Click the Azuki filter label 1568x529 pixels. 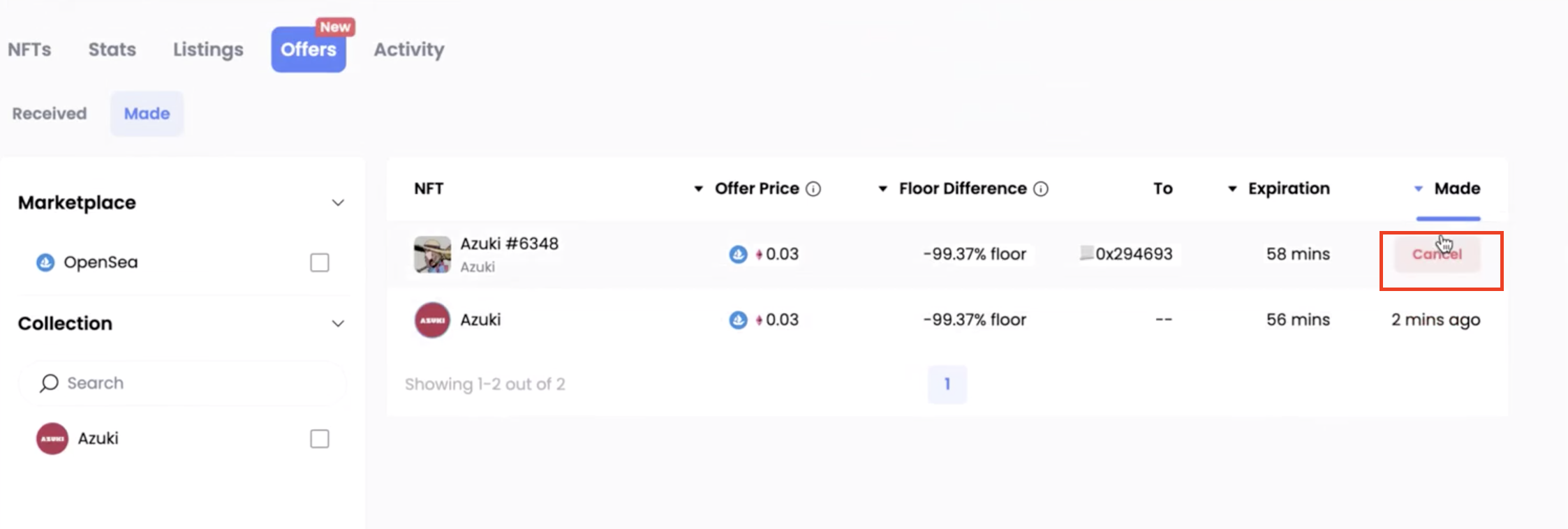pyautogui.click(x=98, y=438)
